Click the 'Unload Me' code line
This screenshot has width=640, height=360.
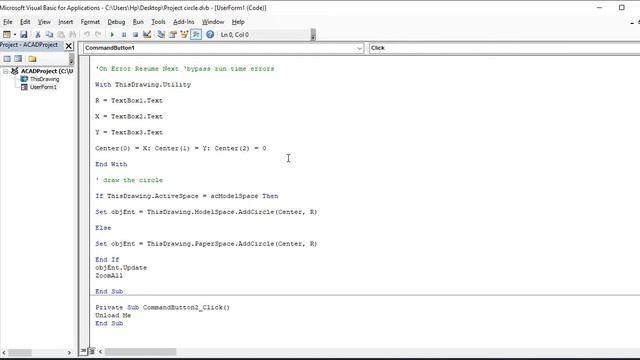pos(113,315)
